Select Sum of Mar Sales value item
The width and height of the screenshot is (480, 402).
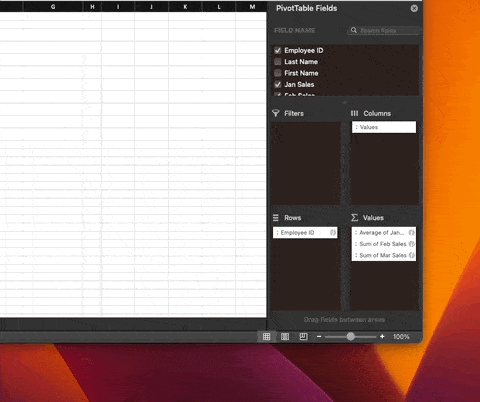point(384,255)
